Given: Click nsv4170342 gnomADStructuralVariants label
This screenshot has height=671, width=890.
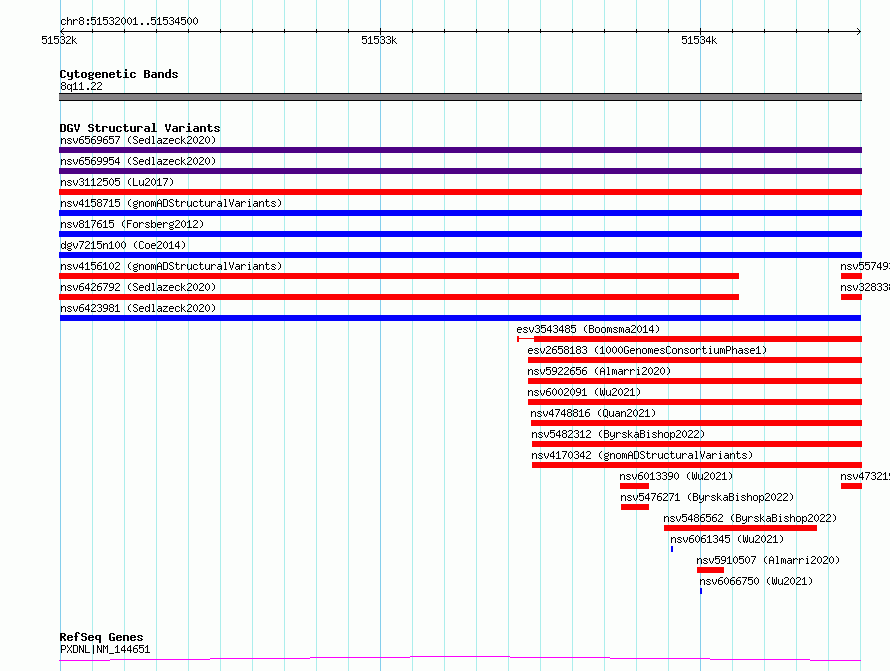Looking at the screenshot, I should [x=643, y=455].
